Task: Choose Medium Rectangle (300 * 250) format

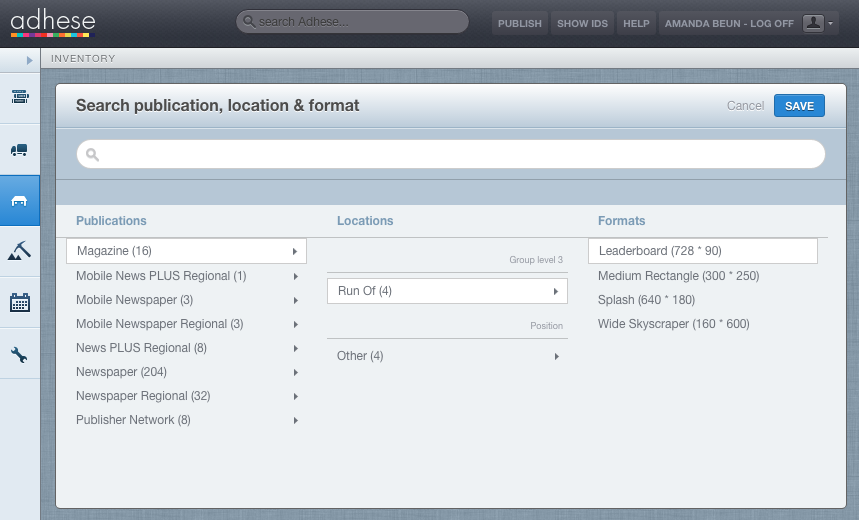Action: [678, 276]
